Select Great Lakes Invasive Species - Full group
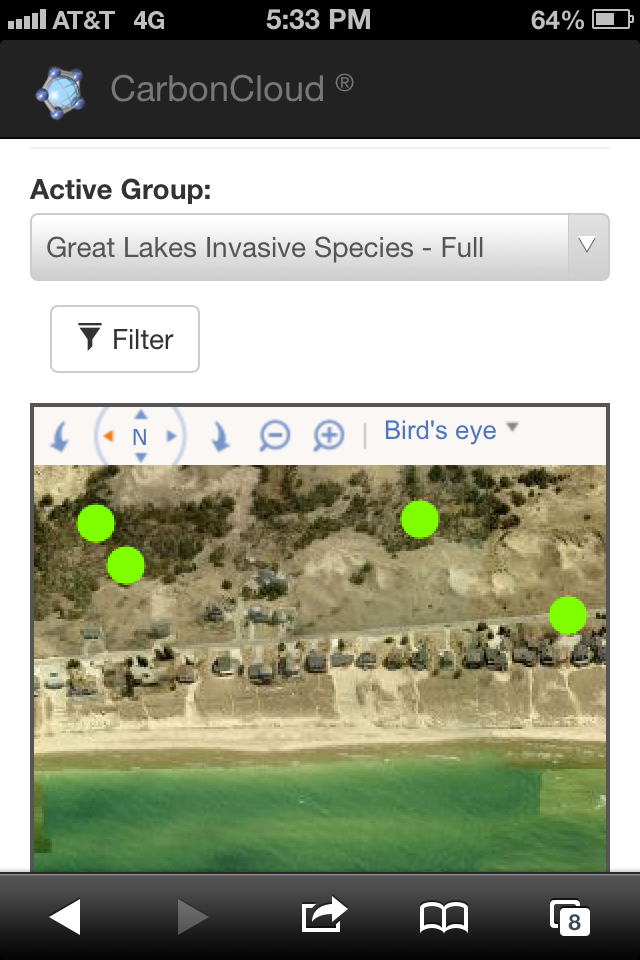This screenshot has width=640, height=960. click(298, 247)
